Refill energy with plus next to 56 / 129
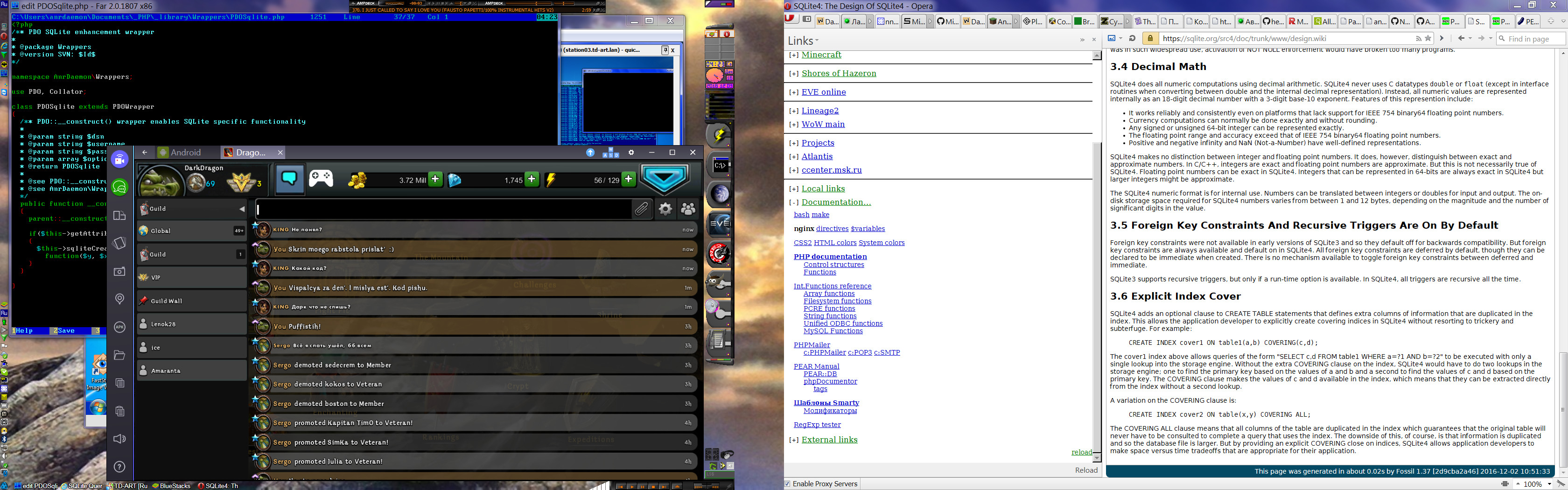Screen dimensions: 1568x490 coord(629,179)
